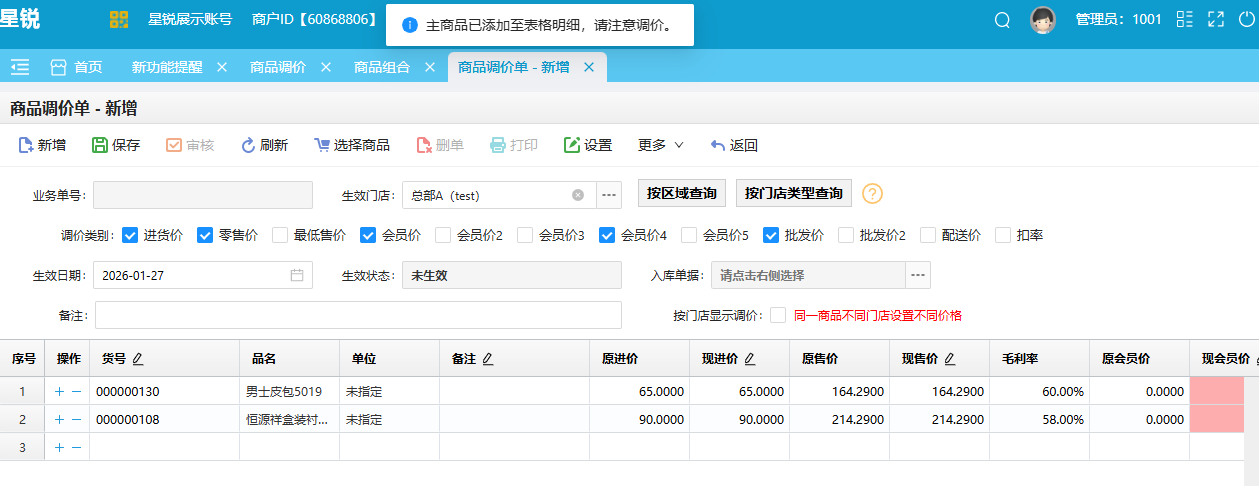Enable the 最低售价 checkbox

(x=280, y=236)
